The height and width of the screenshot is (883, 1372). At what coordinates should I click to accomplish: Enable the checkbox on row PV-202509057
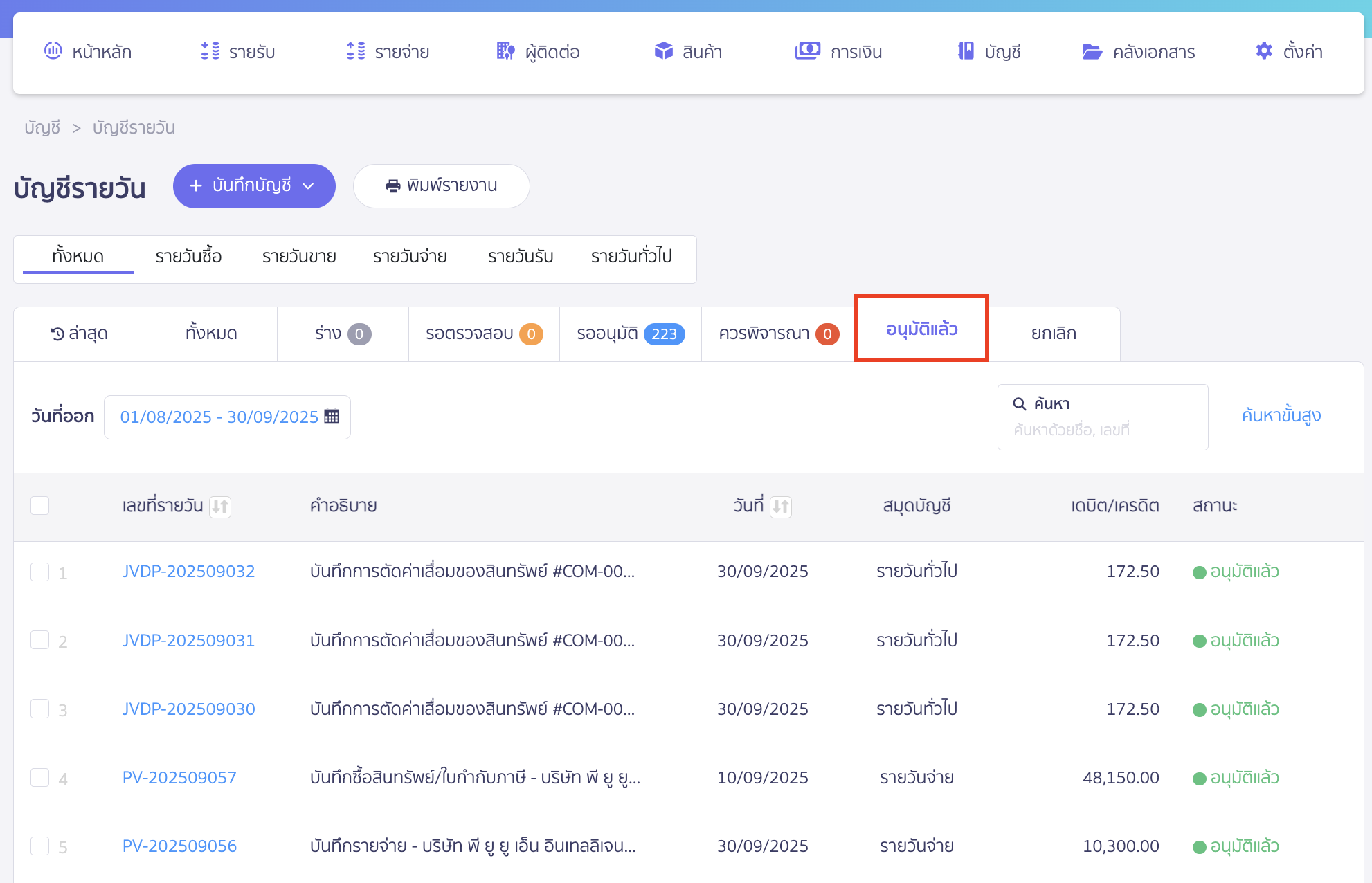(x=40, y=778)
